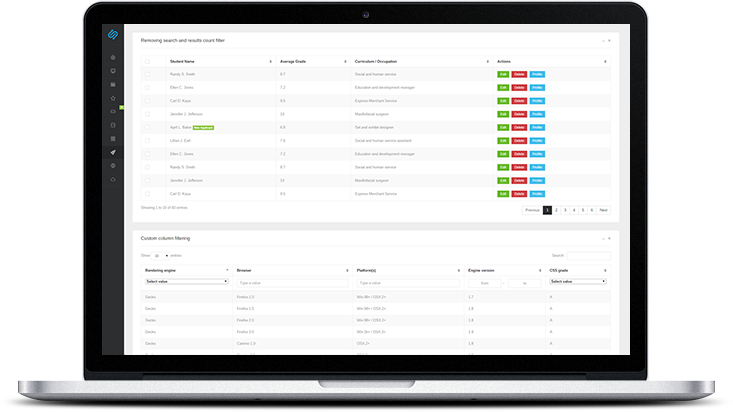Open Rendering engine Select value dropdown
The image size is (733, 412).
pyautogui.click(x=186, y=282)
